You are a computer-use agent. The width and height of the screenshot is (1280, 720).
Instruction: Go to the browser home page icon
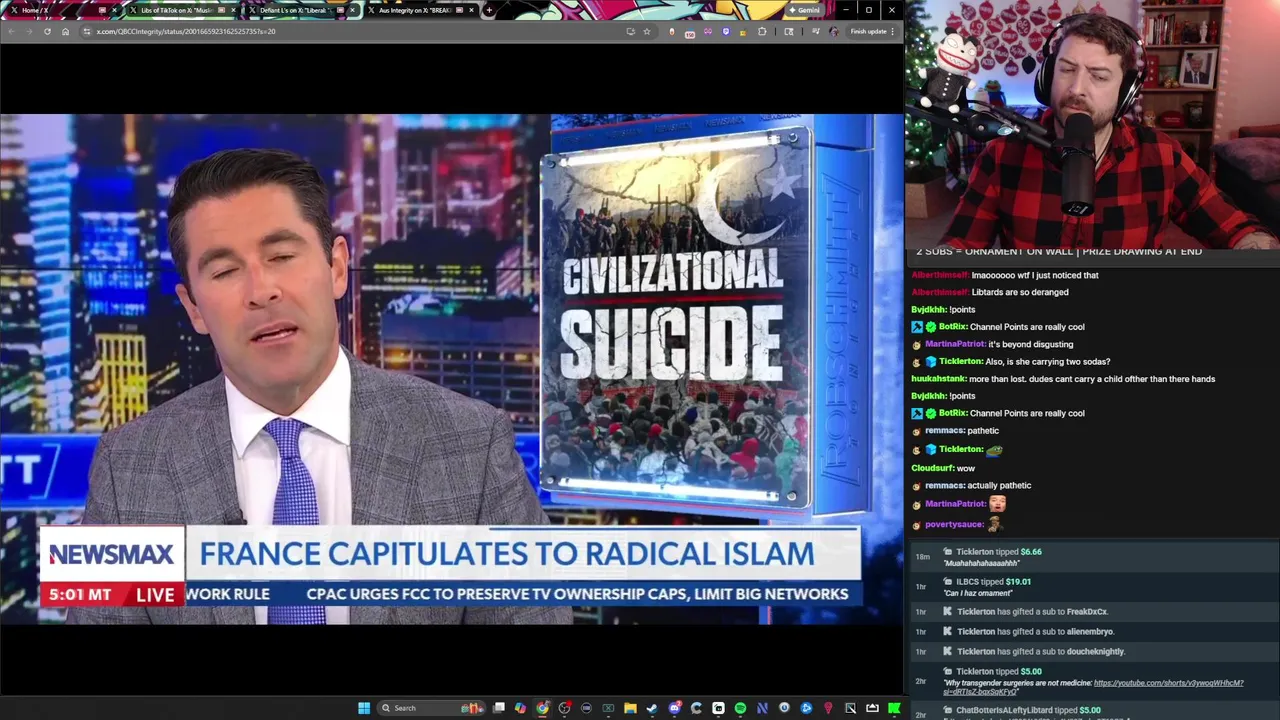65,31
